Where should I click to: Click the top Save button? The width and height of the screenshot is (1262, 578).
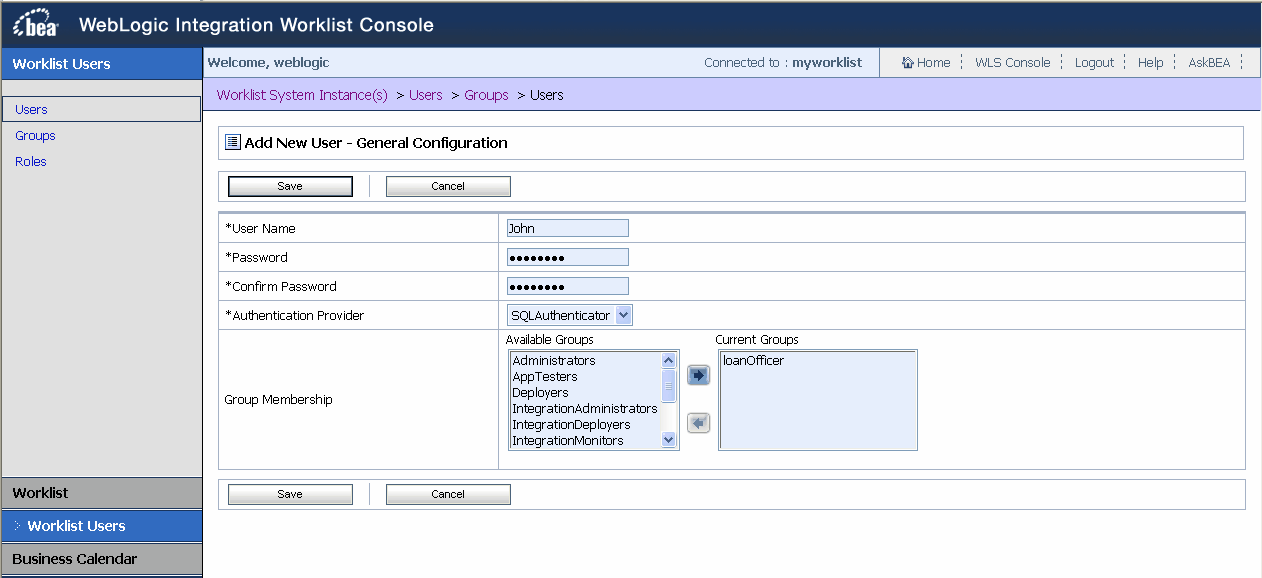click(290, 186)
